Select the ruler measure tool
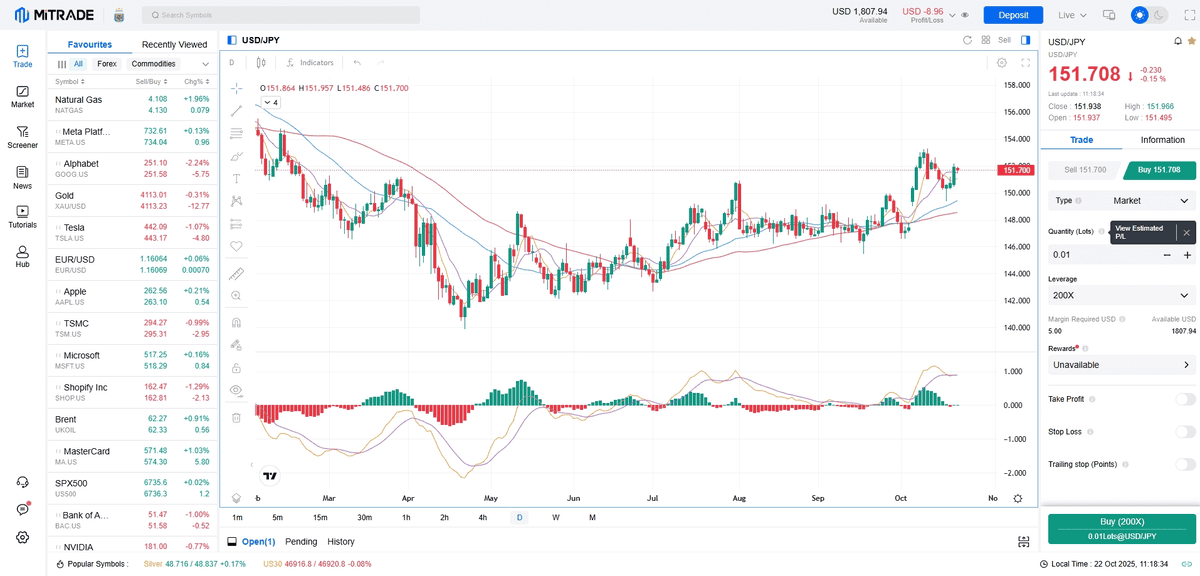 point(236,273)
